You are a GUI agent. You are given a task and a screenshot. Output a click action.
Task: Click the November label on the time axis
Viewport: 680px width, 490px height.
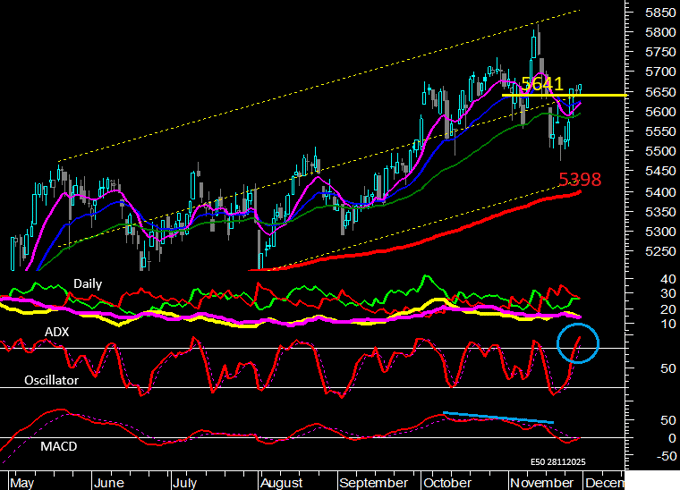[x=535, y=482]
